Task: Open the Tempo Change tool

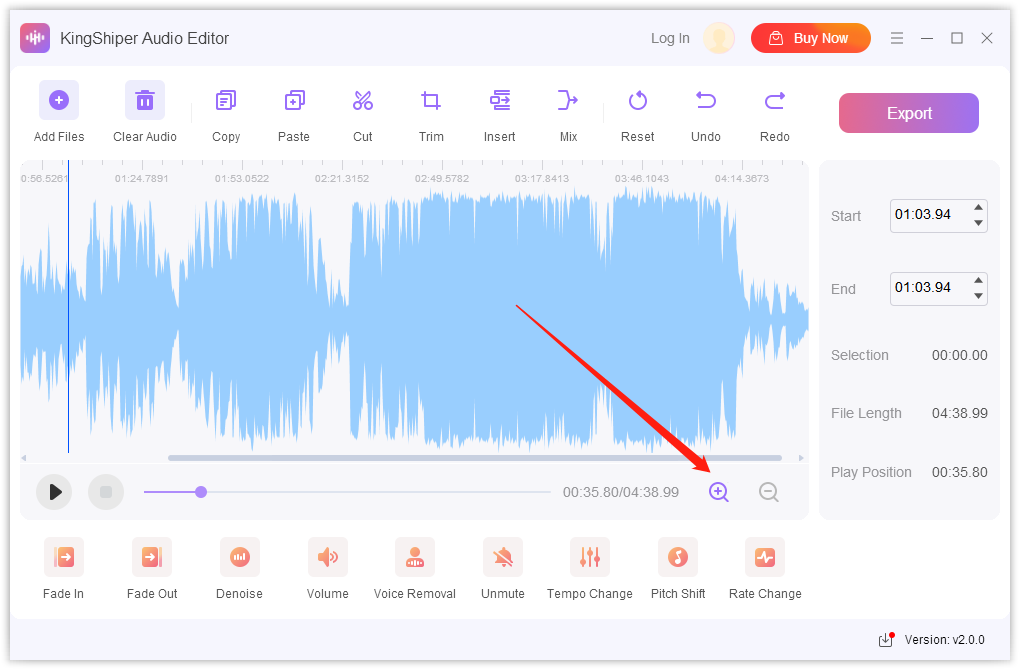Action: pos(589,557)
